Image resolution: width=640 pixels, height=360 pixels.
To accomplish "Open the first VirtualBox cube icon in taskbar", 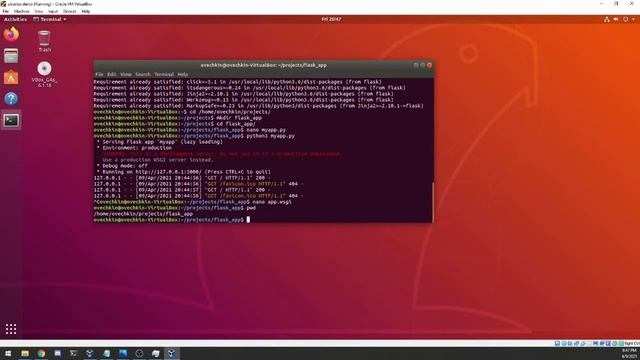I will 90,353.
